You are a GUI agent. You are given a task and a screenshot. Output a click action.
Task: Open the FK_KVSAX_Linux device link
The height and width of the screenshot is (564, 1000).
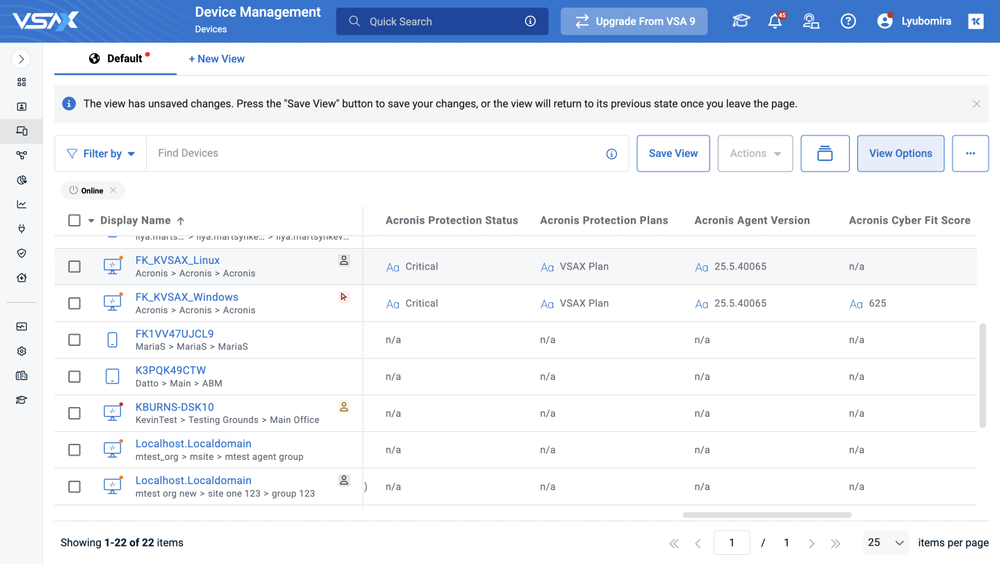point(177,260)
